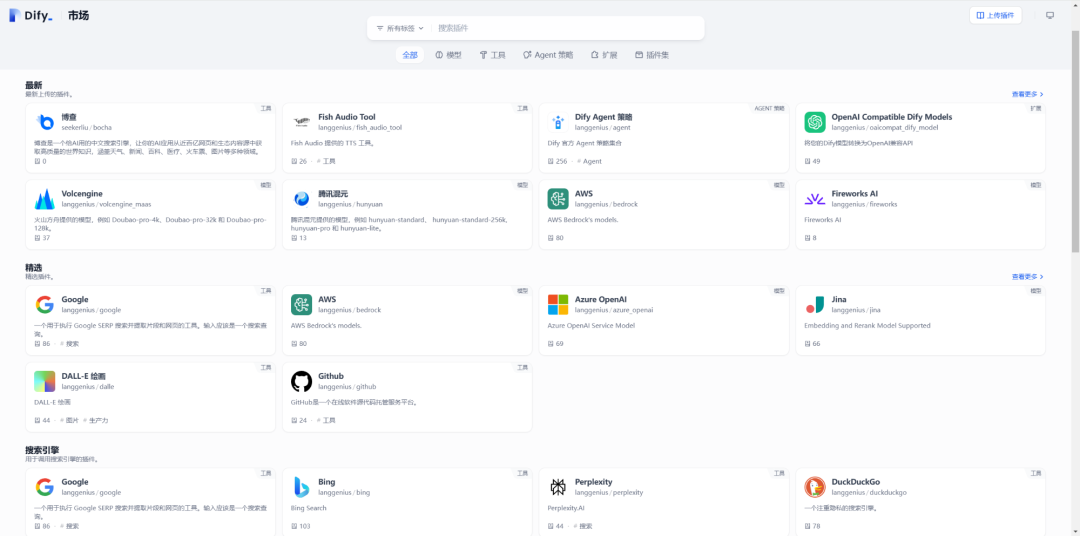The image size is (1080, 536).
Task: Click the DALL-E 绘画 plugin icon
Action: tap(45, 381)
